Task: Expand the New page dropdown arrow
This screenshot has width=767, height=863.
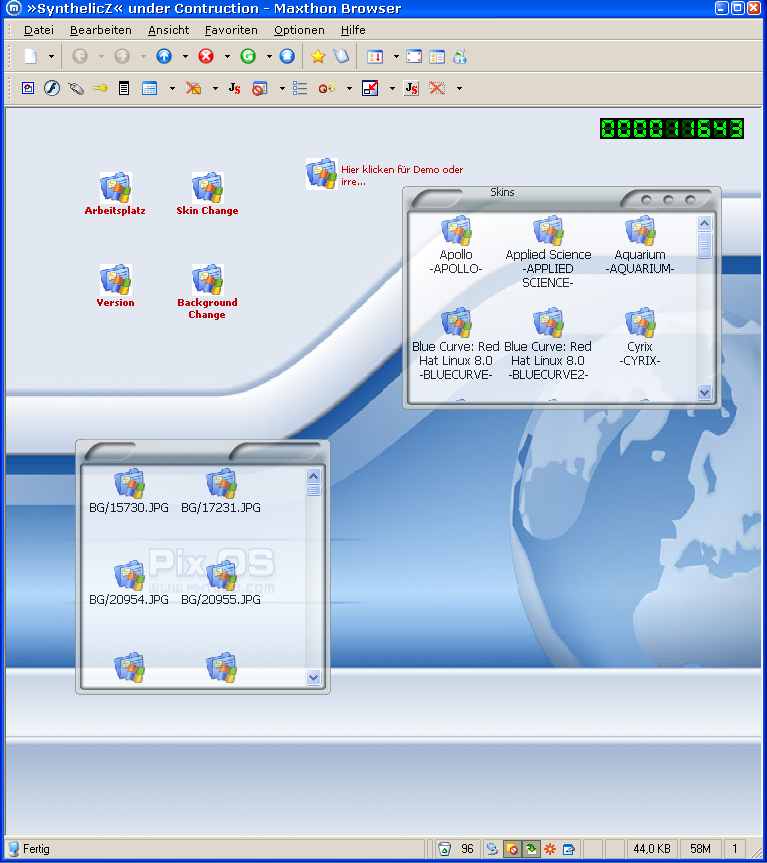Action: click(x=51, y=56)
